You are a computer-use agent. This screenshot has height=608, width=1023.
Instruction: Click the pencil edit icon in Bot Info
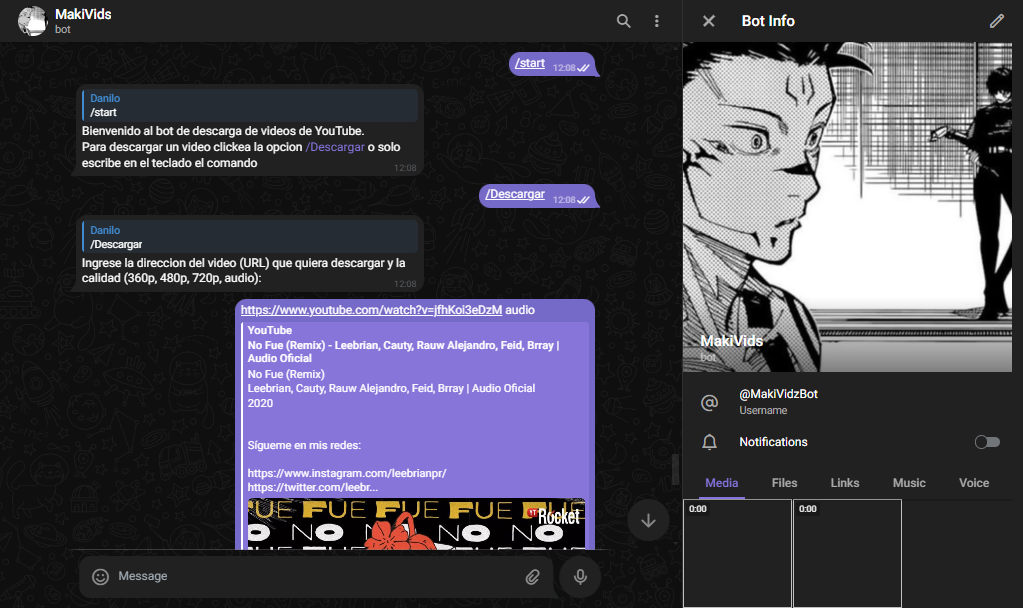(996, 21)
